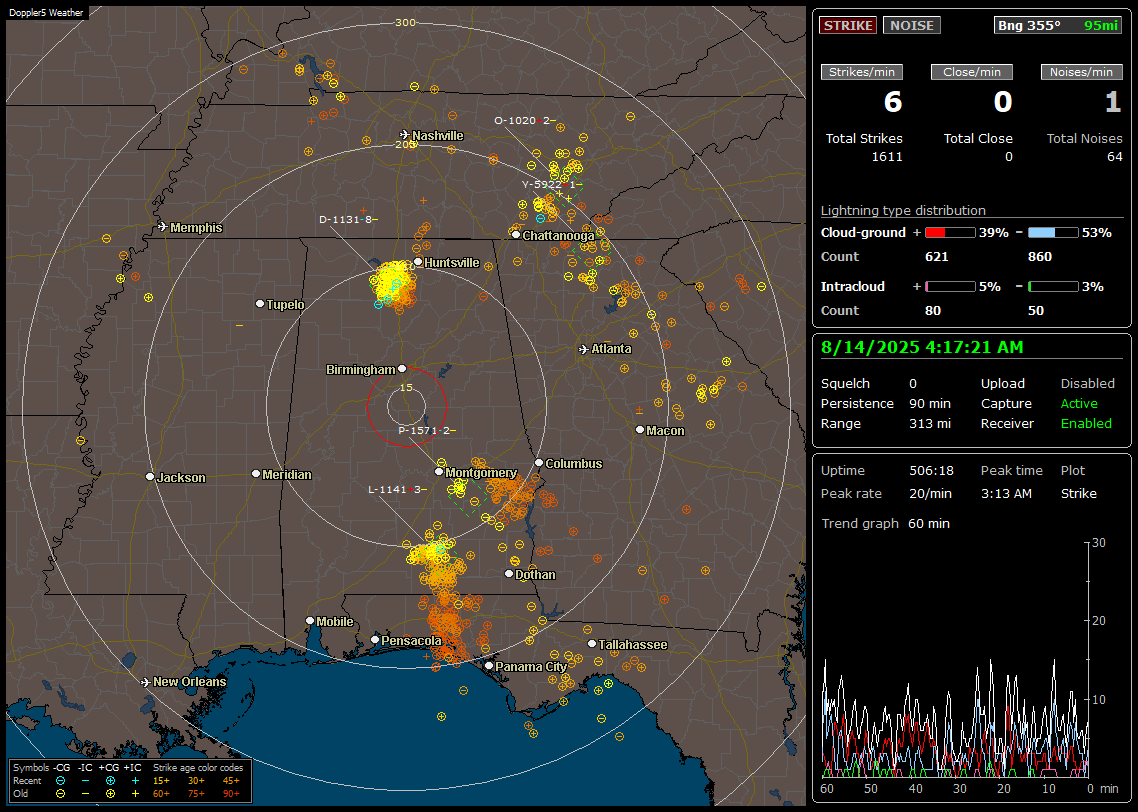This screenshot has height=812, width=1138.
Task: Click storm cell label L-1141-3
Action: point(397,490)
